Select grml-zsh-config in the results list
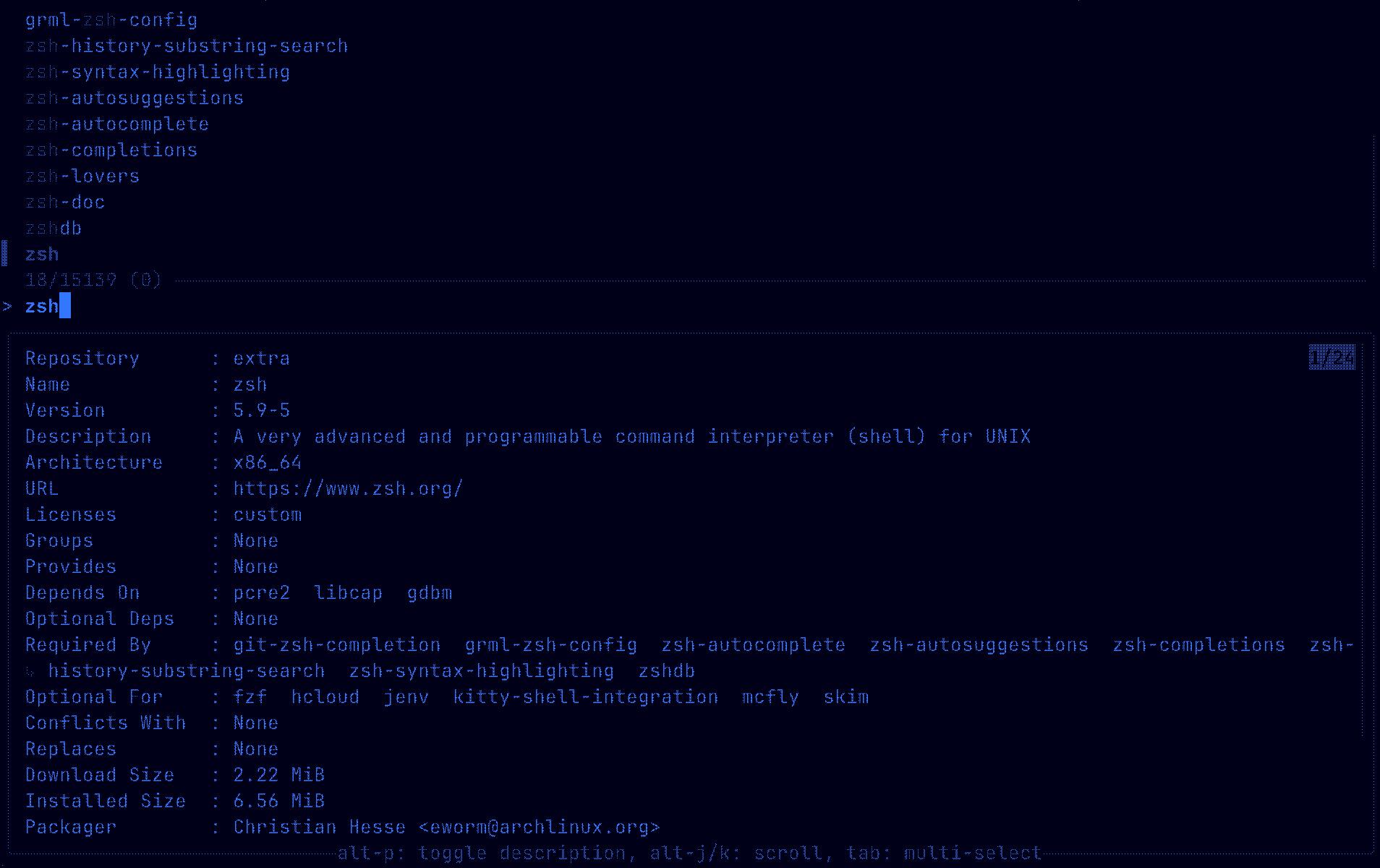1380x868 pixels. pyautogui.click(x=111, y=20)
